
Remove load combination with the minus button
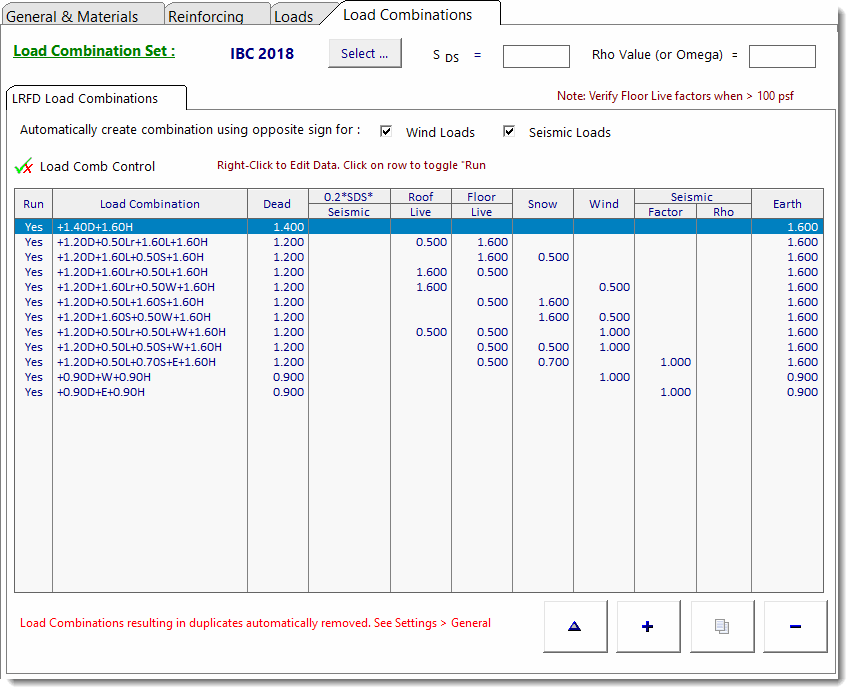tap(795, 626)
